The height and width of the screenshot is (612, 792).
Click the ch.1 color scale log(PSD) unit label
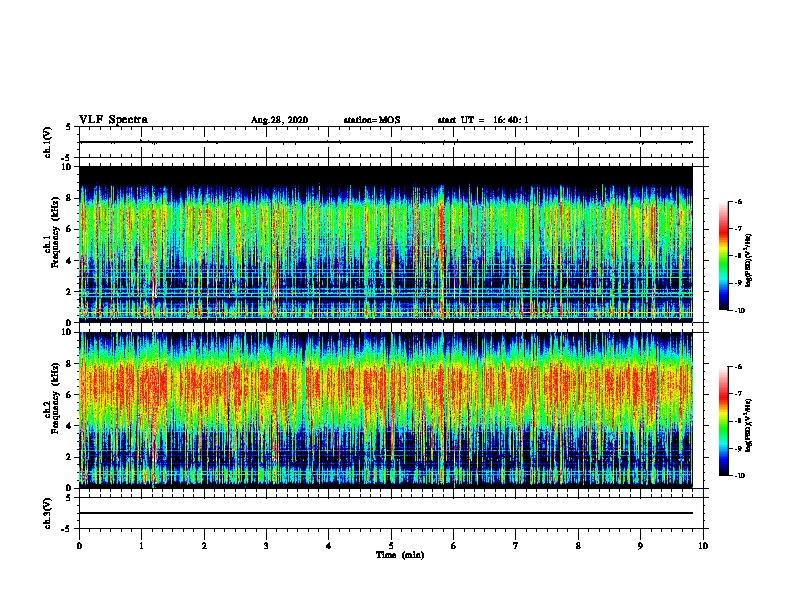point(749,260)
